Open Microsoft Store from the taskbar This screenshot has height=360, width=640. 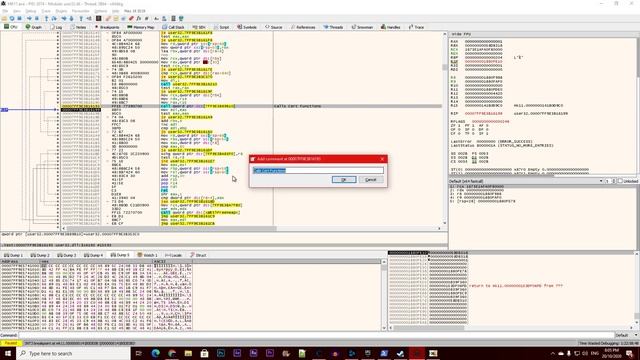point(204,353)
